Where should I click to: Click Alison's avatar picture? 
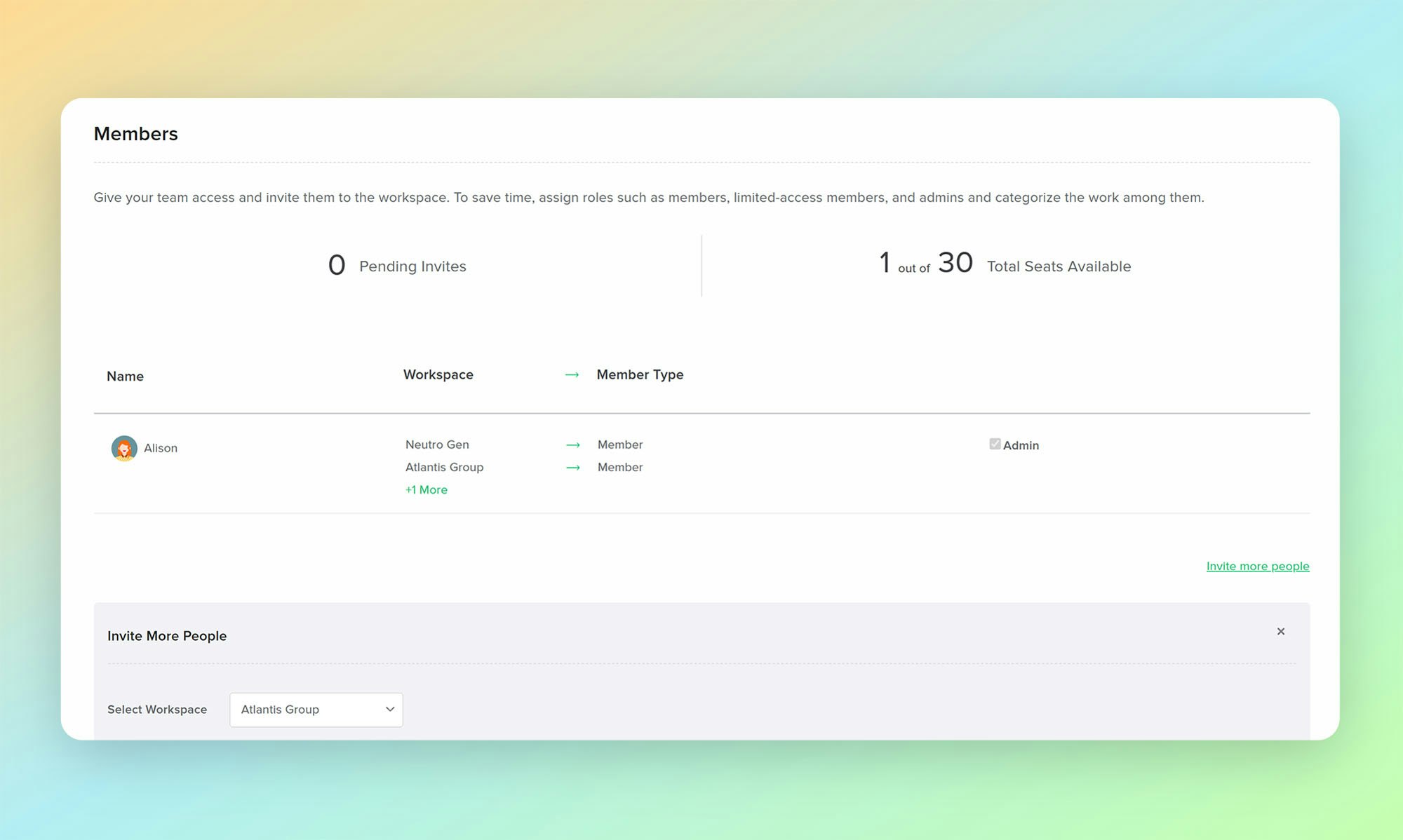pyautogui.click(x=124, y=448)
